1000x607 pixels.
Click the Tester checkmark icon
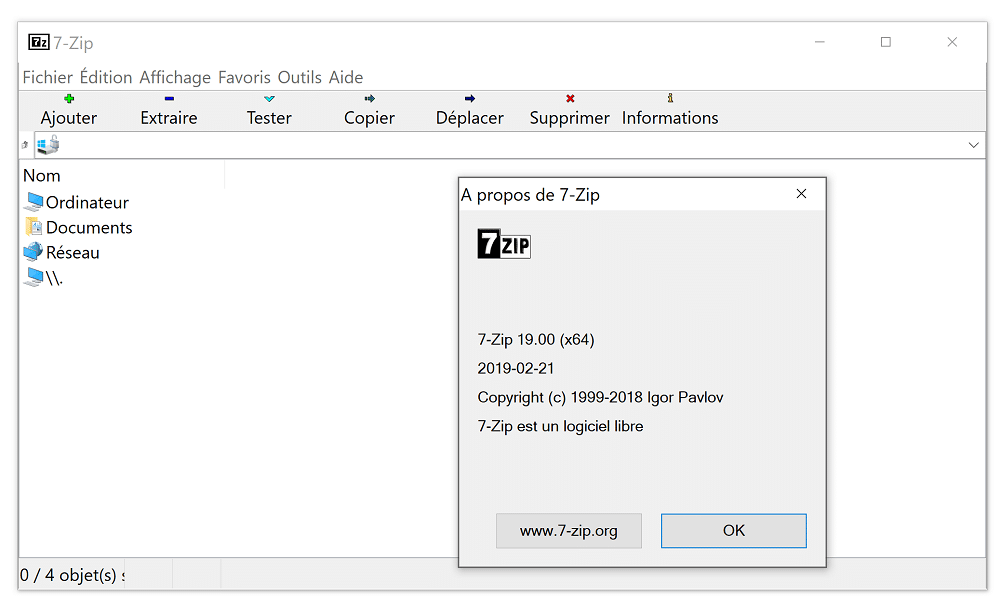point(269,99)
